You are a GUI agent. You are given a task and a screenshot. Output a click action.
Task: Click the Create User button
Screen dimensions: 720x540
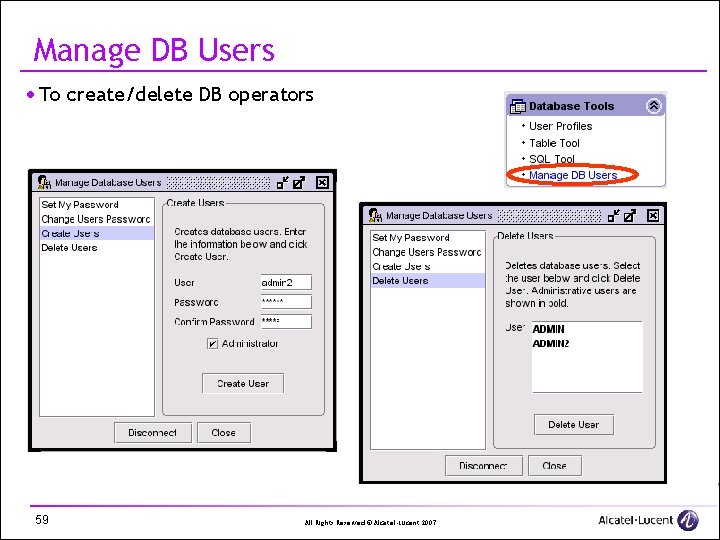click(x=243, y=383)
